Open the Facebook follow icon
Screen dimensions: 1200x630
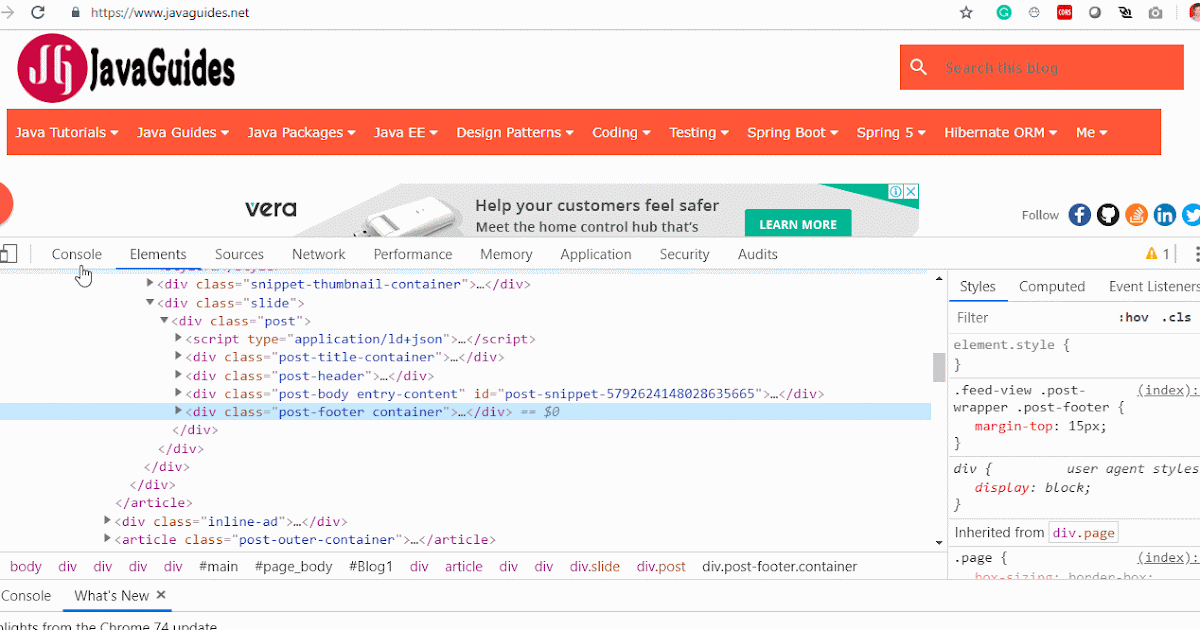1080,215
